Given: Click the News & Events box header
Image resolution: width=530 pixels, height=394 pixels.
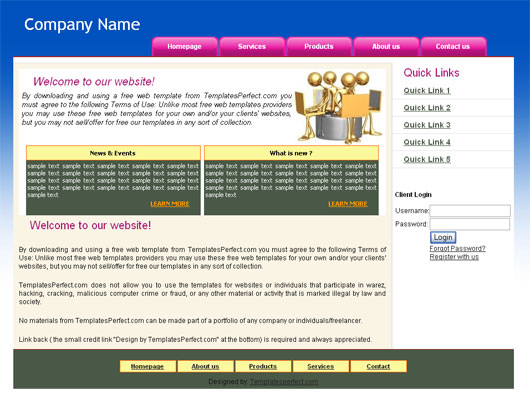Looking at the screenshot, I should [113, 153].
